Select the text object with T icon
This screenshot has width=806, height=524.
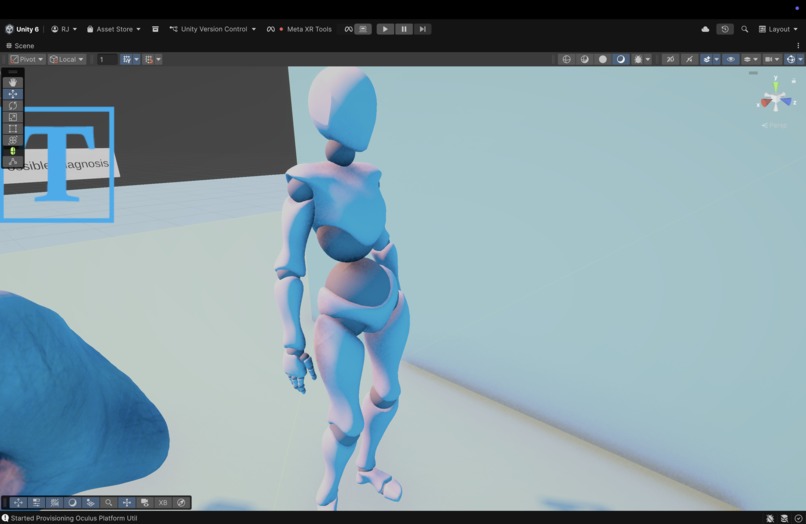[x=58, y=165]
